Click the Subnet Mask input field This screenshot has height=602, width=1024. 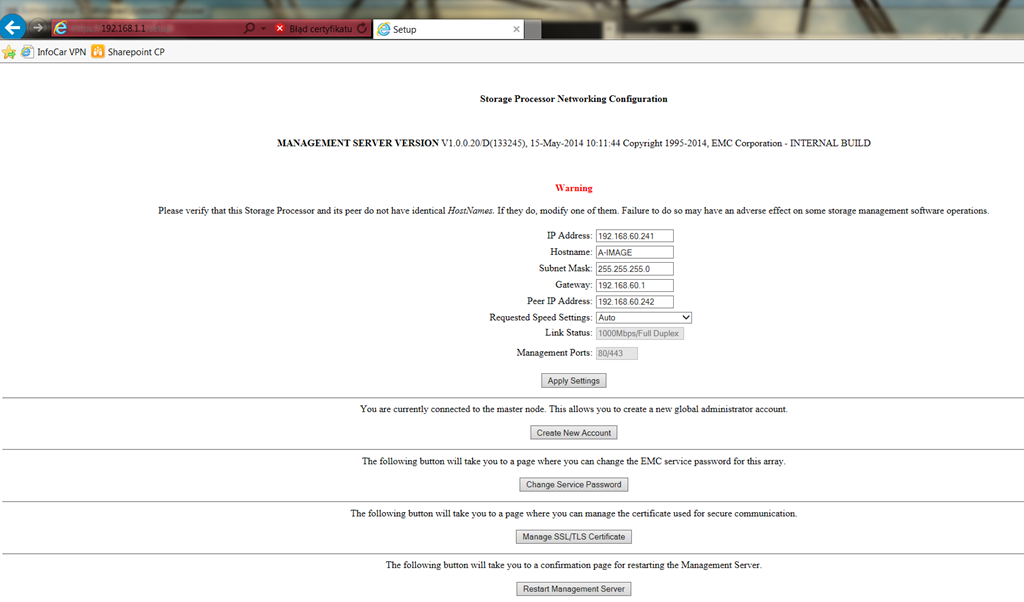(x=634, y=268)
